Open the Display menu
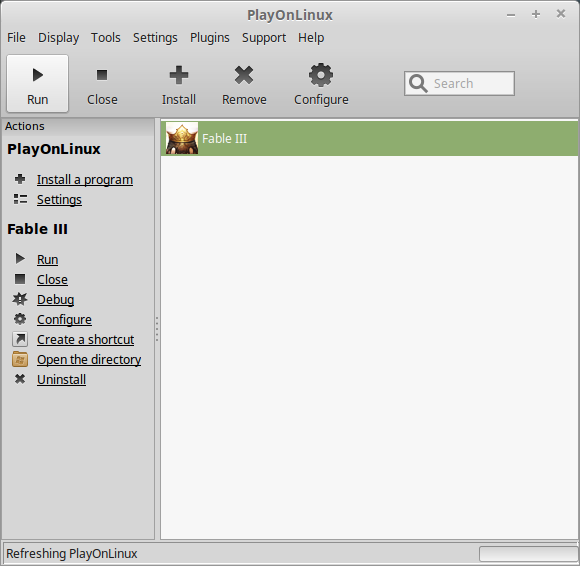Screen dimensions: 580x566 [x=58, y=38]
